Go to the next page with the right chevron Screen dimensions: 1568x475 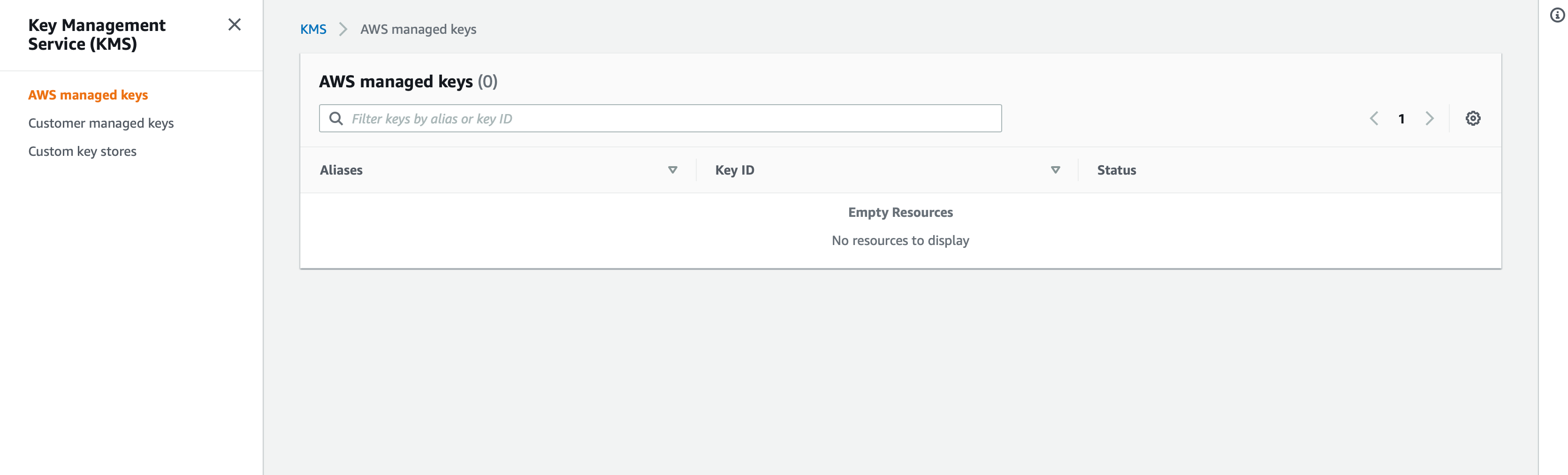(1429, 119)
